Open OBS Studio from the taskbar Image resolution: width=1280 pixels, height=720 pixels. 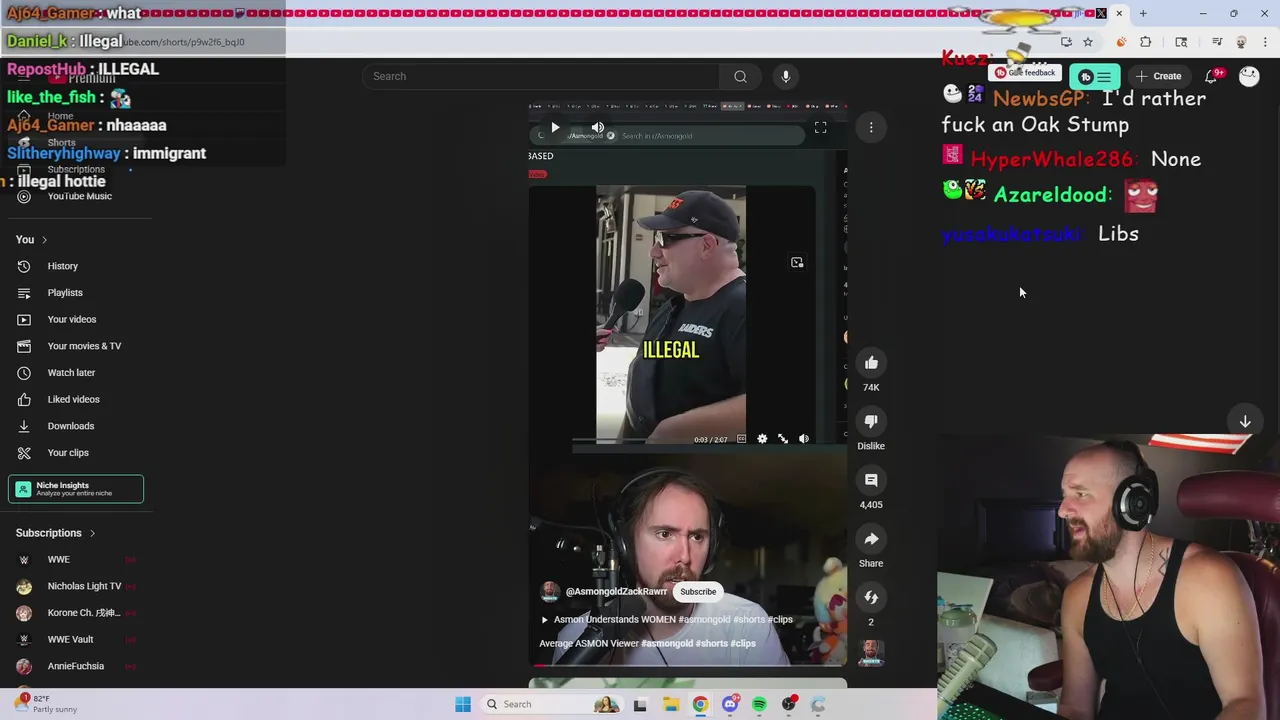tap(789, 704)
